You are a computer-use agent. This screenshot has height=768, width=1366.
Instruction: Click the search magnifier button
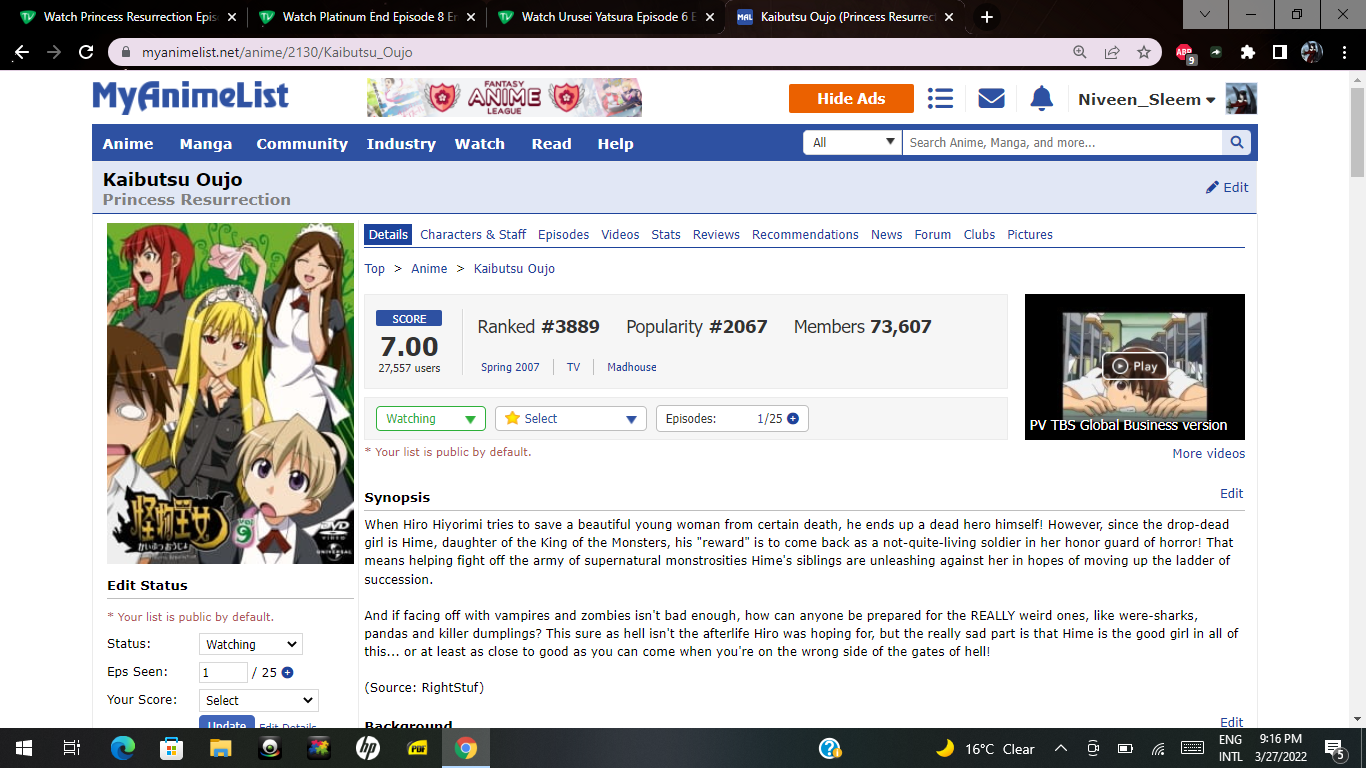(x=1237, y=143)
